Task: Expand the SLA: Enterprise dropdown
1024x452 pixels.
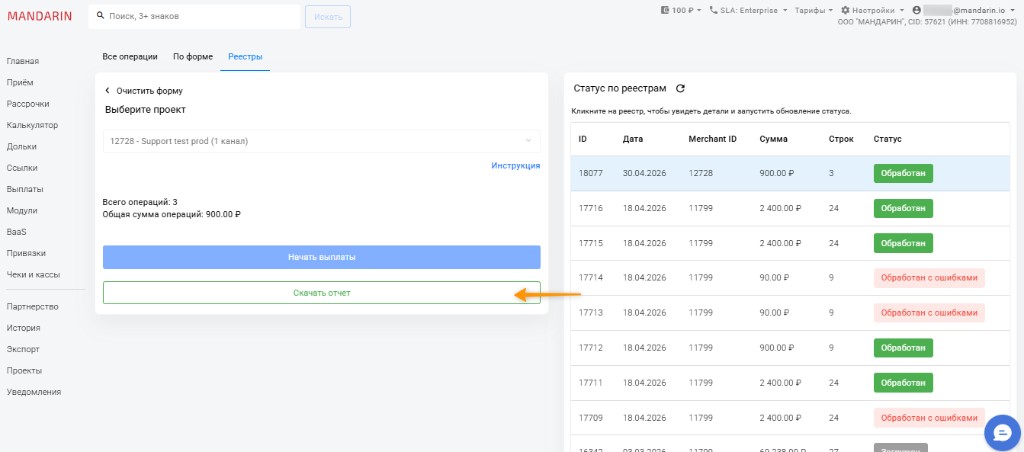Action: coord(748,10)
